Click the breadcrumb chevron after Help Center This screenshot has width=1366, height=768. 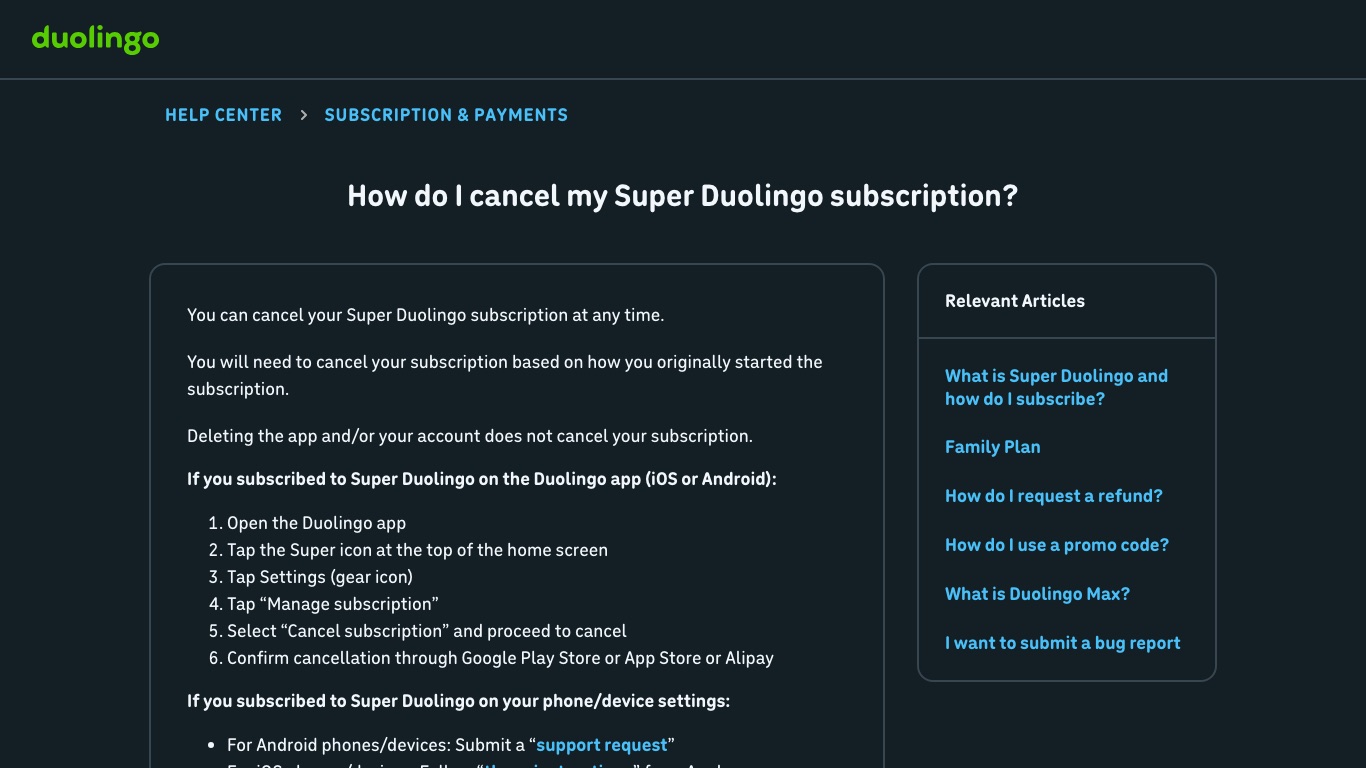[x=303, y=115]
